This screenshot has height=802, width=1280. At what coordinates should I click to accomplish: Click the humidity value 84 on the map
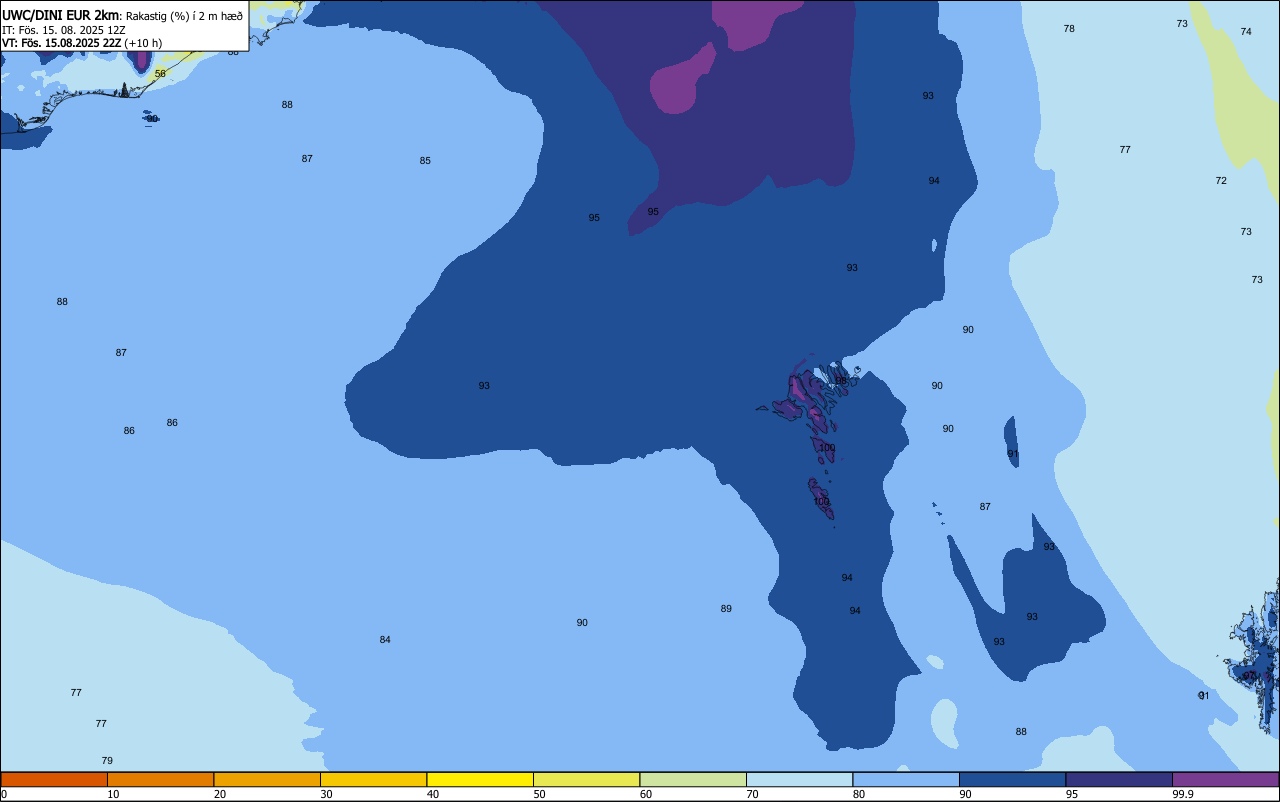[x=385, y=640]
